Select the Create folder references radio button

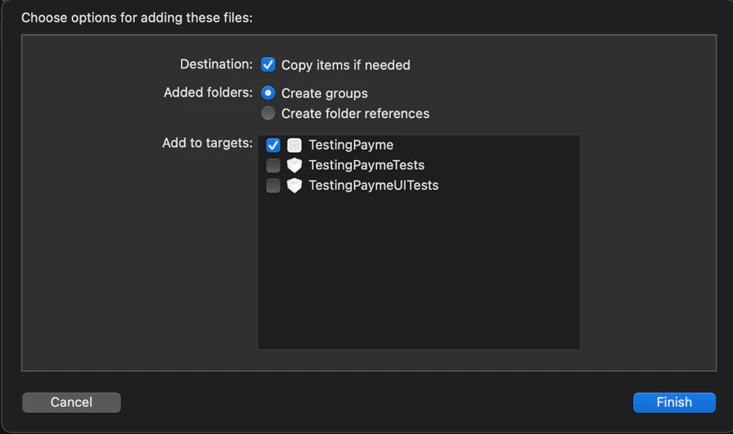(x=268, y=113)
